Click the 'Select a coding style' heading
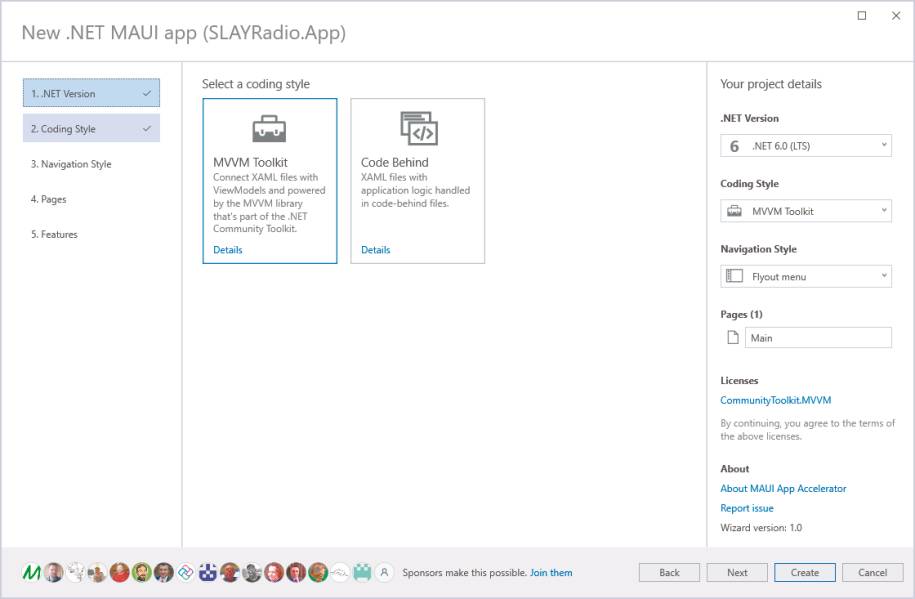 (256, 84)
